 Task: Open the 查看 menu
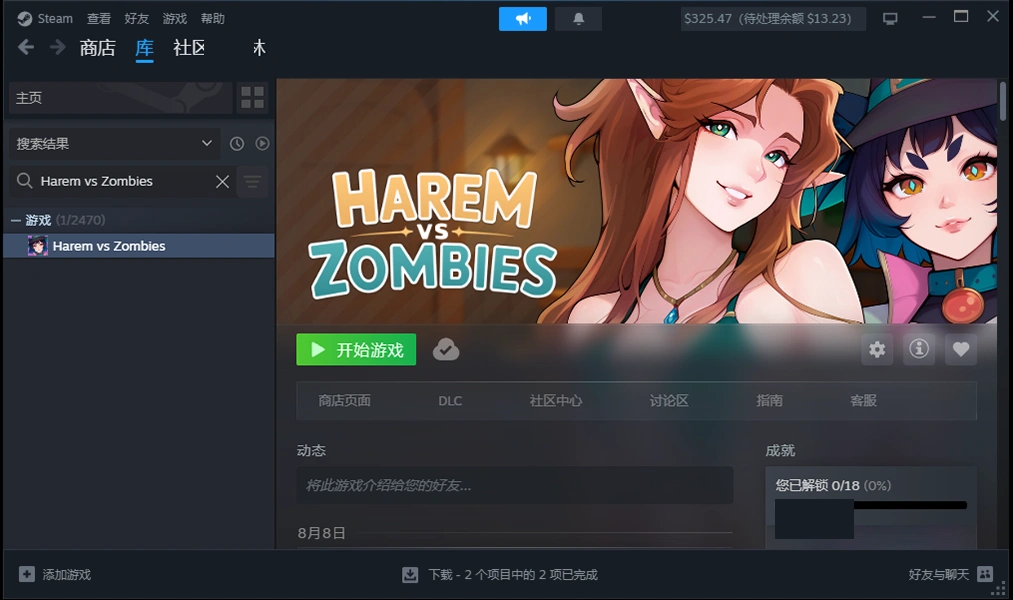[99, 19]
